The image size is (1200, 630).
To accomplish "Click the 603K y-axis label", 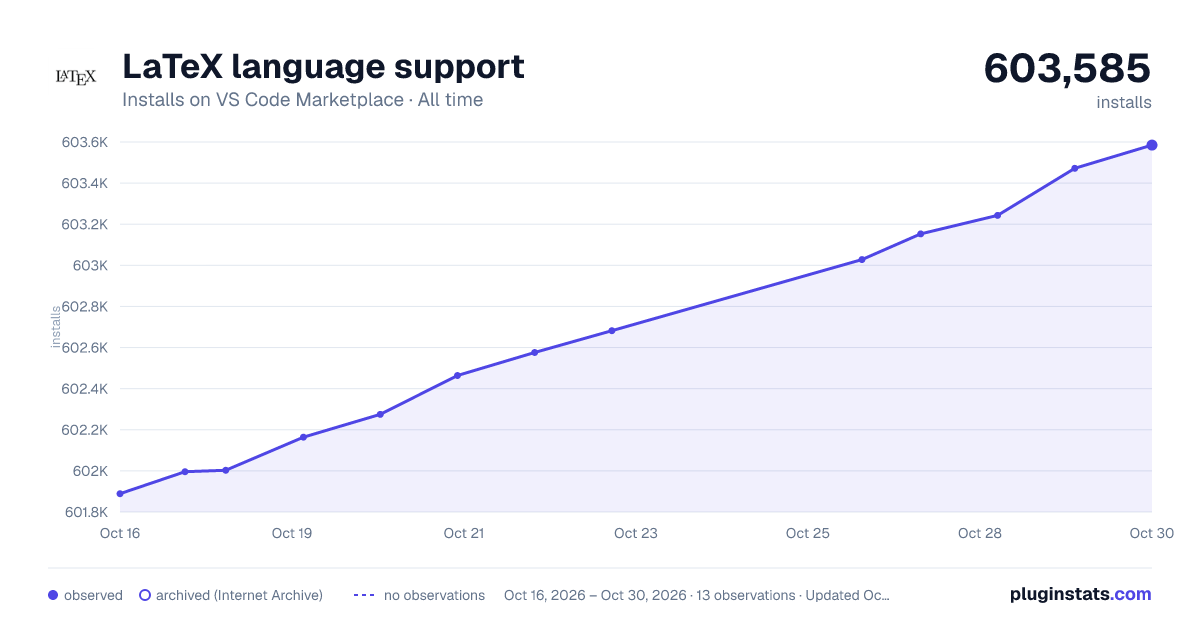I will pyautogui.click(x=89, y=265).
